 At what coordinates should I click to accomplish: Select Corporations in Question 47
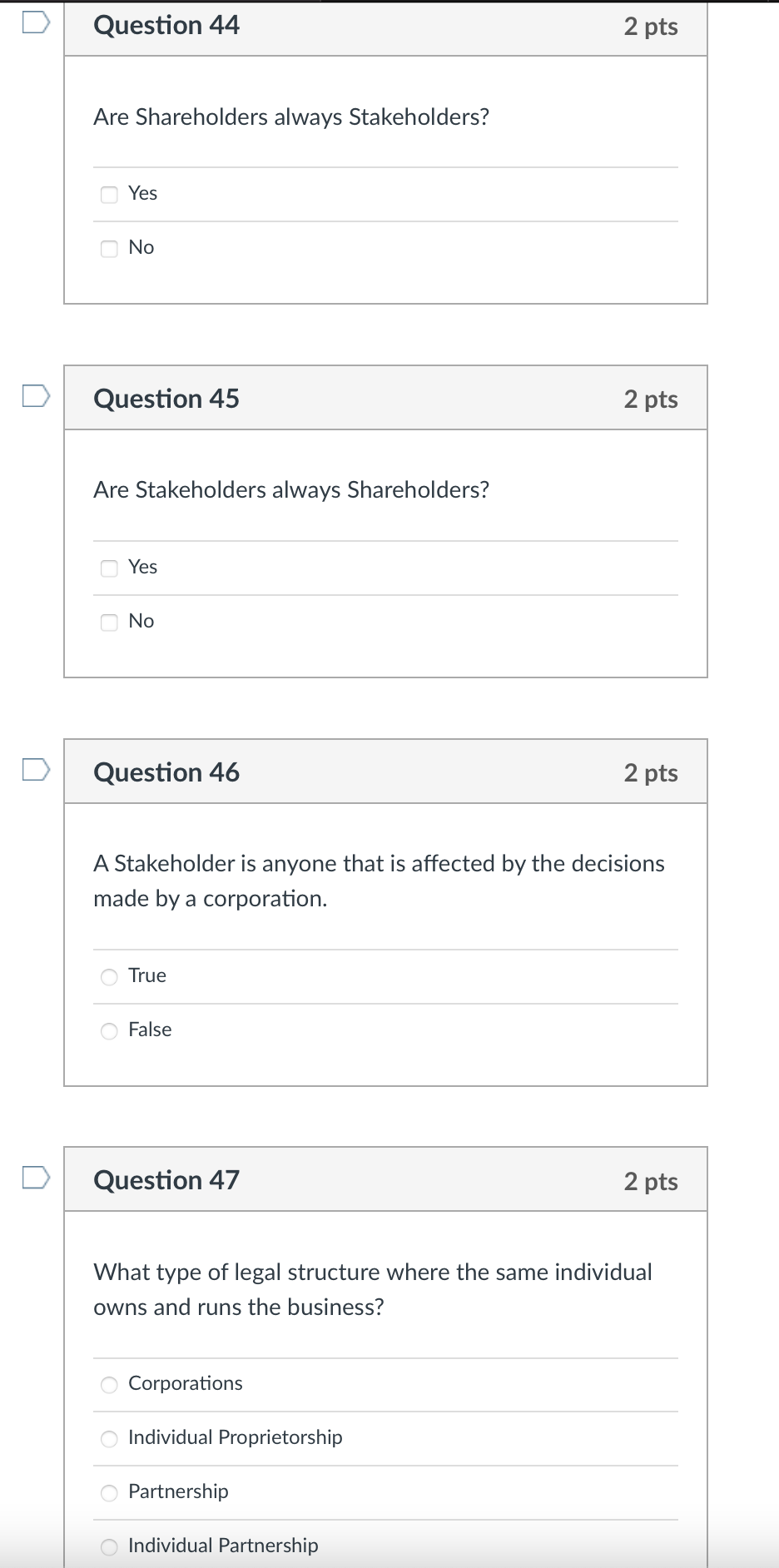click(109, 1384)
